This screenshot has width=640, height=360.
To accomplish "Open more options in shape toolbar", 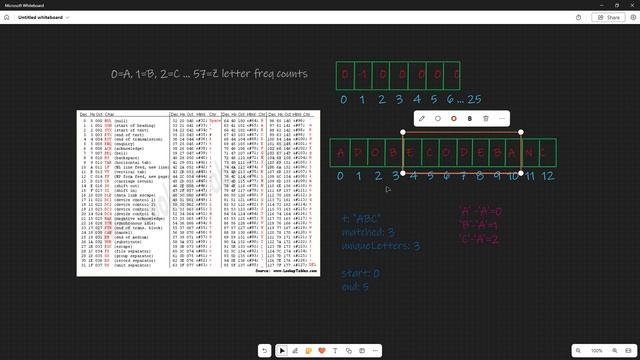I will (x=502, y=119).
